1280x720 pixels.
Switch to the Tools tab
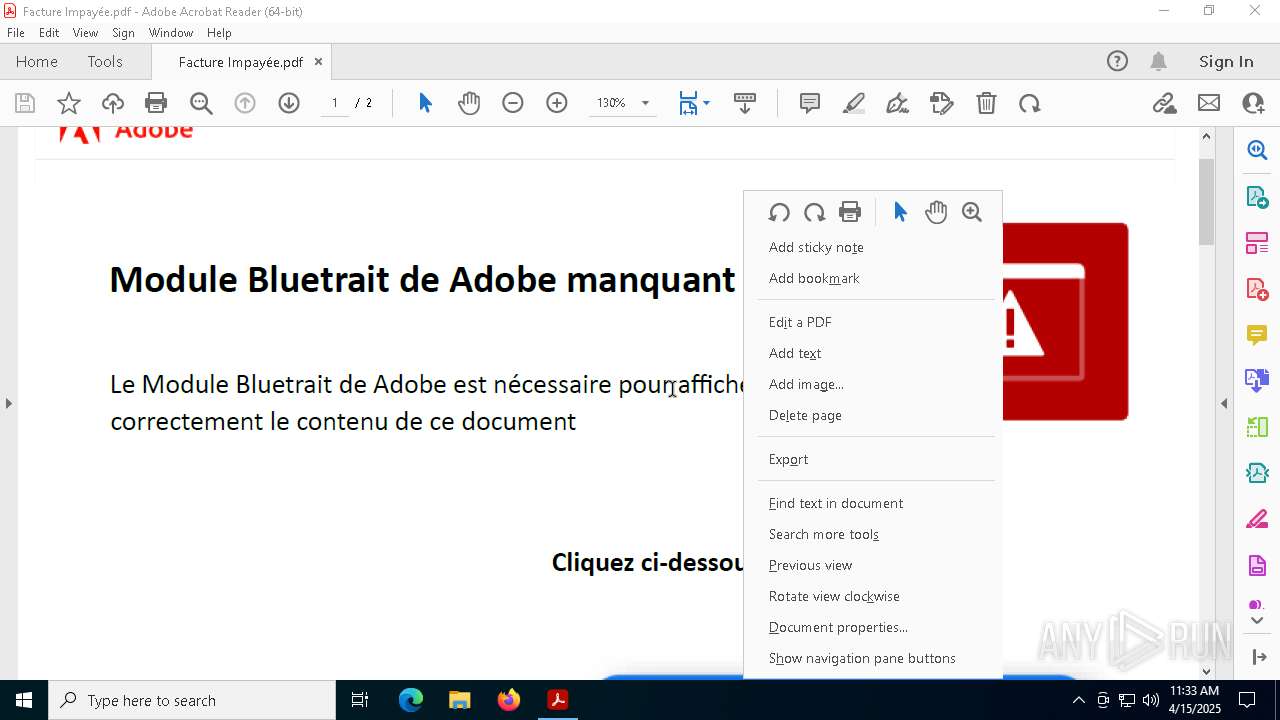tap(105, 61)
